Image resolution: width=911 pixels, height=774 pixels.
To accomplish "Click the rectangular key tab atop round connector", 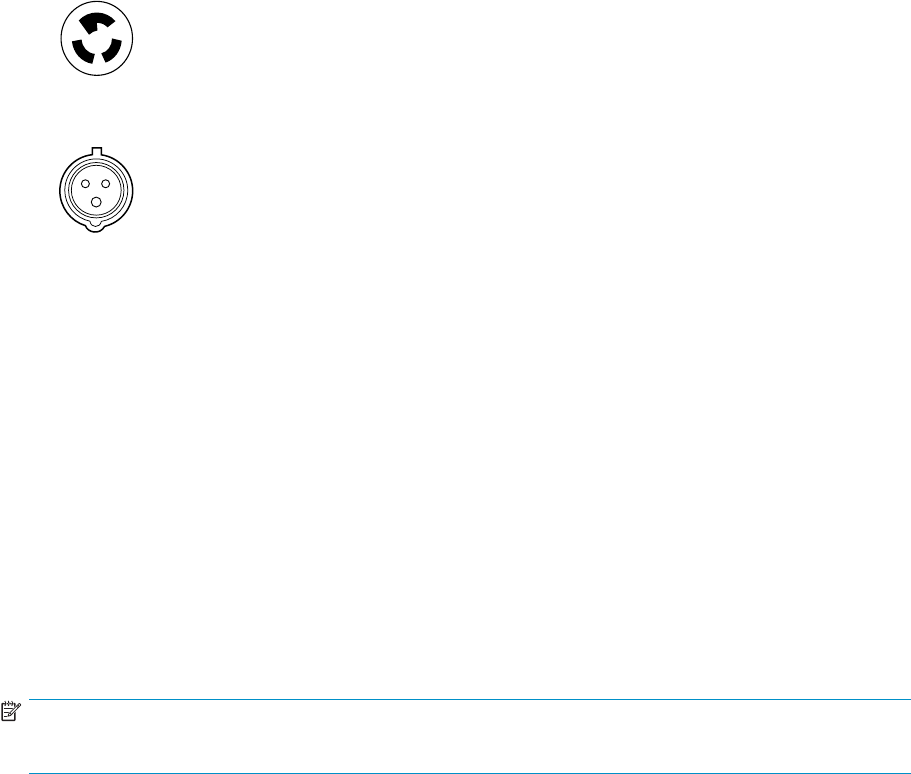I will pyautogui.click(x=97, y=152).
